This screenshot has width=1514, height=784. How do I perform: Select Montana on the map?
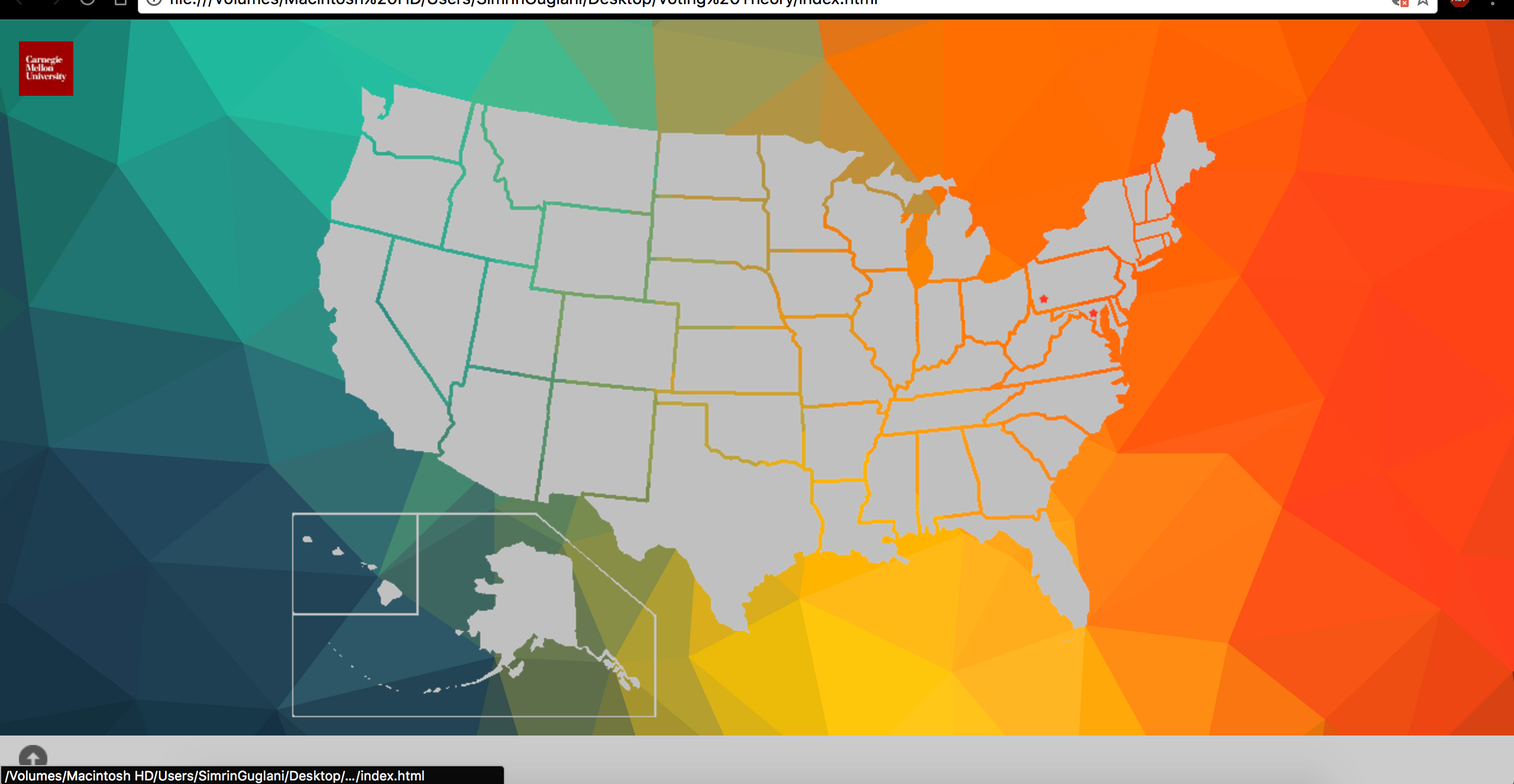pyautogui.click(x=580, y=163)
